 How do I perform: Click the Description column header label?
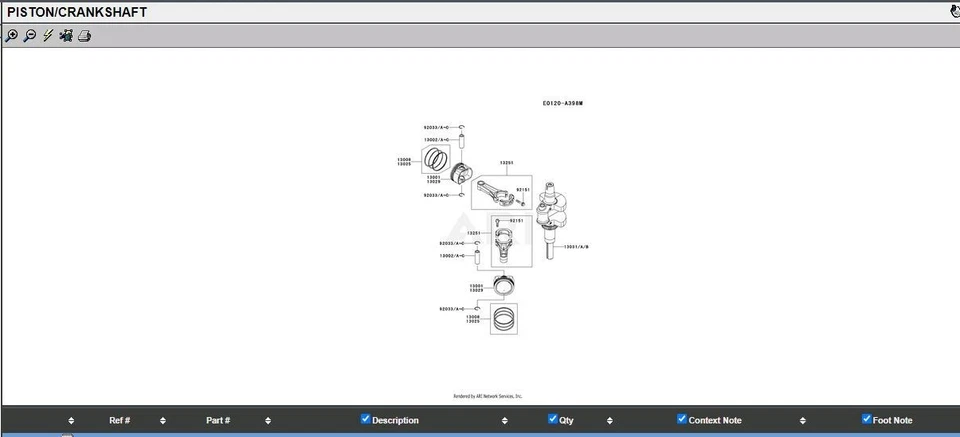point(396,420)
